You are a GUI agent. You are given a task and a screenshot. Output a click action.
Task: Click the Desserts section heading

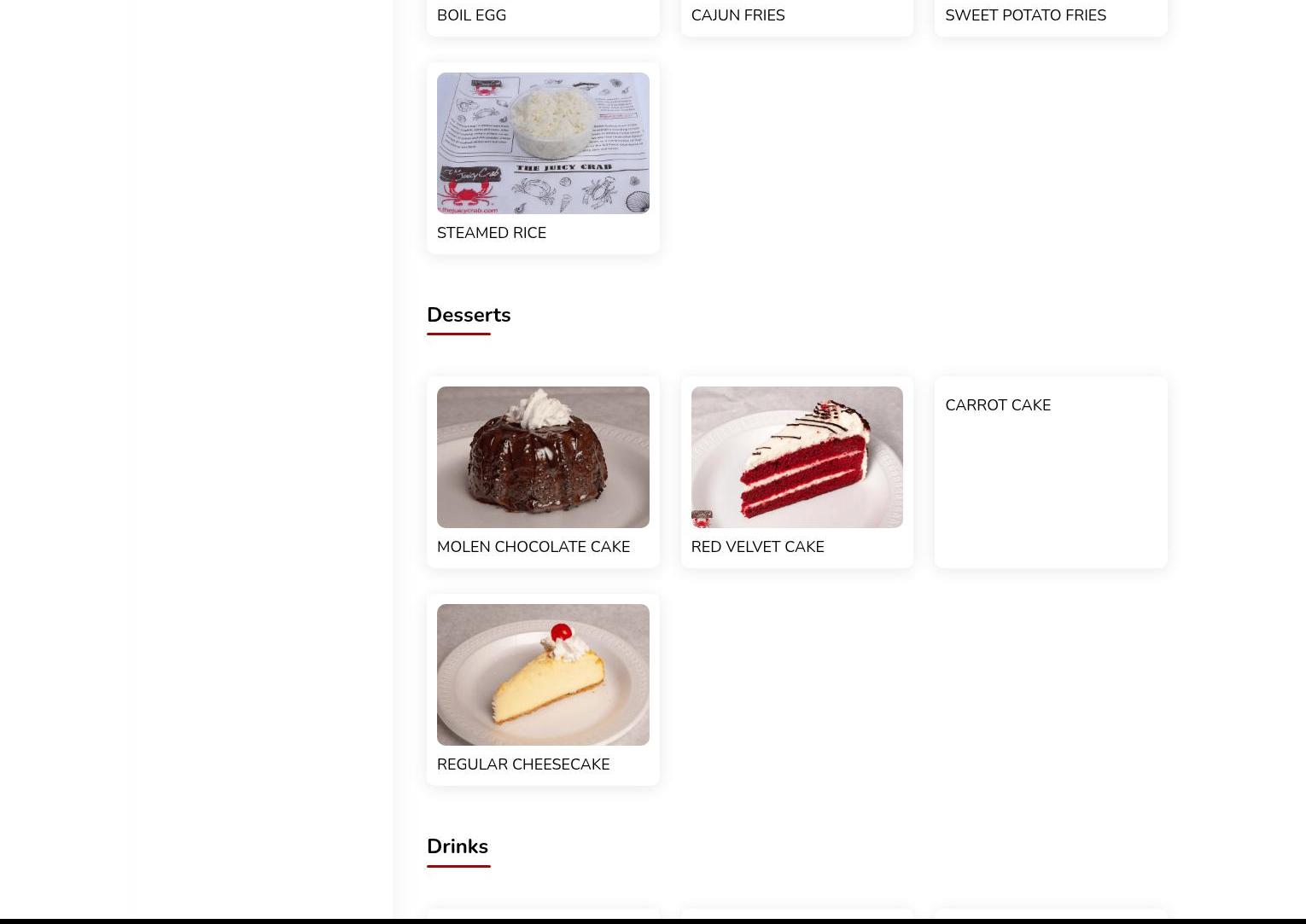pos(469,315)
